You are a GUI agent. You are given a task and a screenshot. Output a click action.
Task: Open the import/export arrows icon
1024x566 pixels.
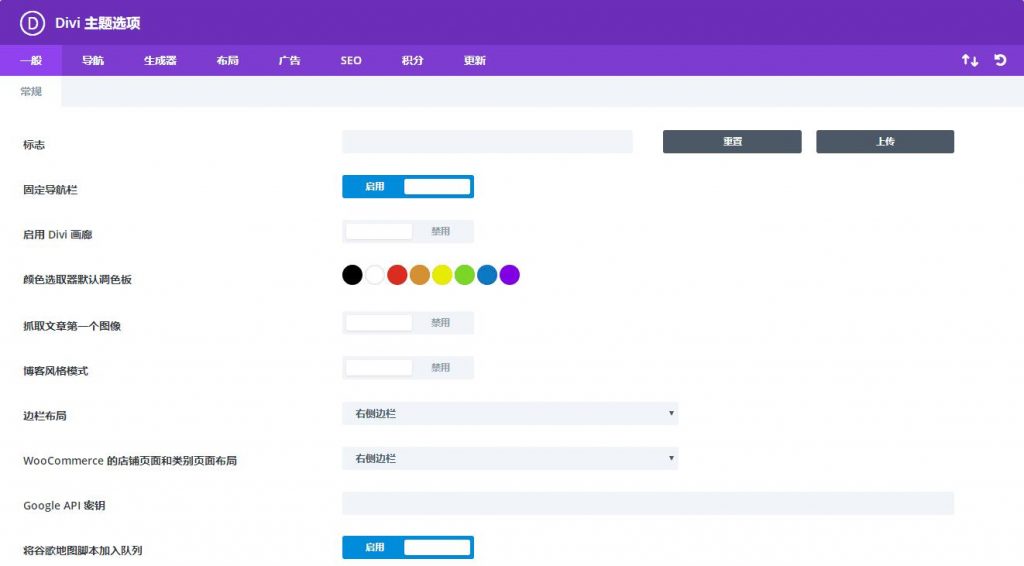pyautogui.click(x=970, y=60)
